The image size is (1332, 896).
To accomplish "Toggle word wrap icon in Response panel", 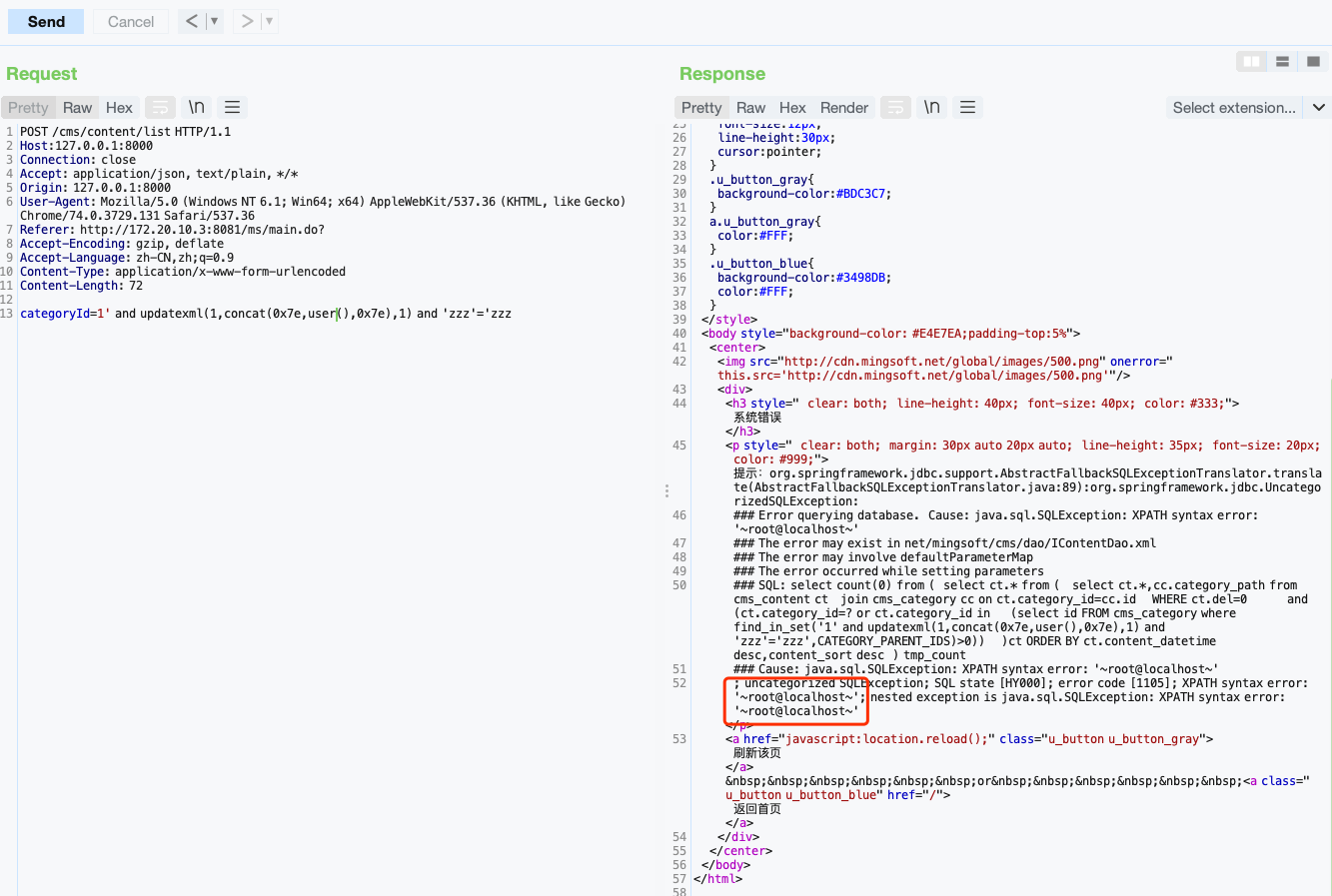I will coord(895,108).
